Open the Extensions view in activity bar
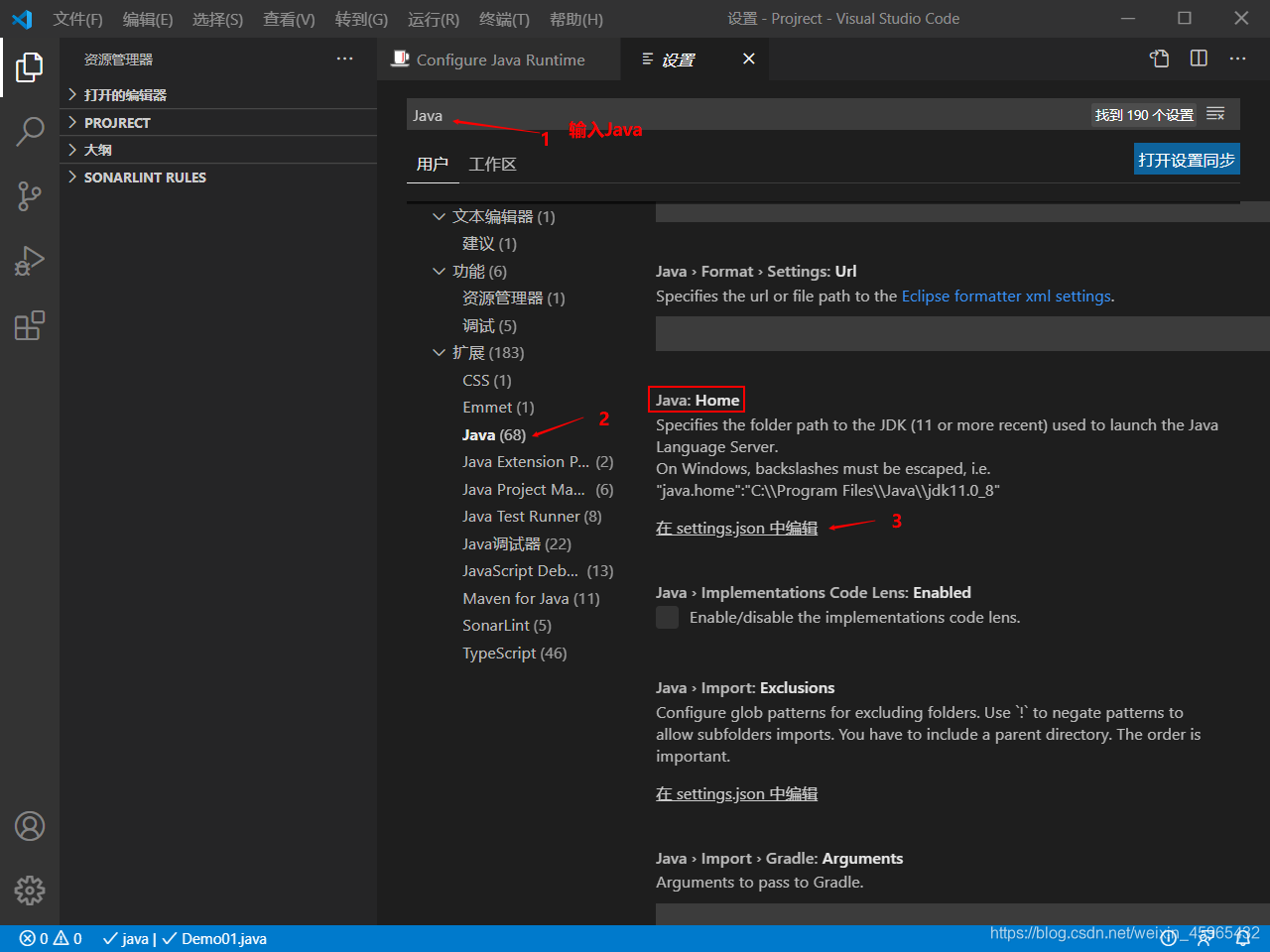This screenshot has width=1270, height=952. 30,325
